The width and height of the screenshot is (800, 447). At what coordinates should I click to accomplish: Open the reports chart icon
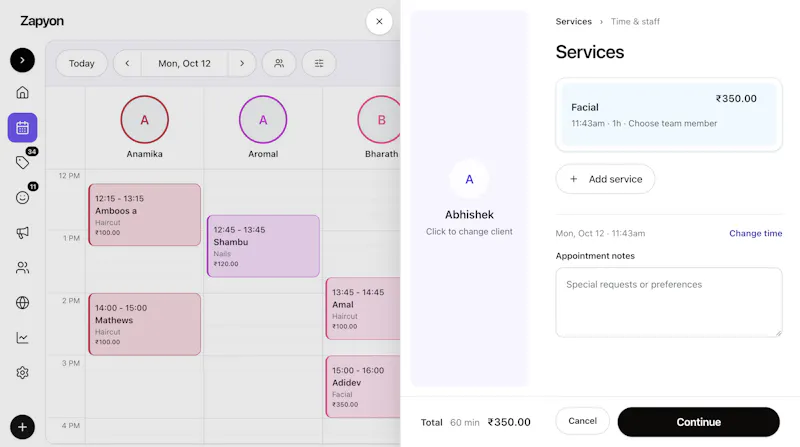(x=22, y=338)
